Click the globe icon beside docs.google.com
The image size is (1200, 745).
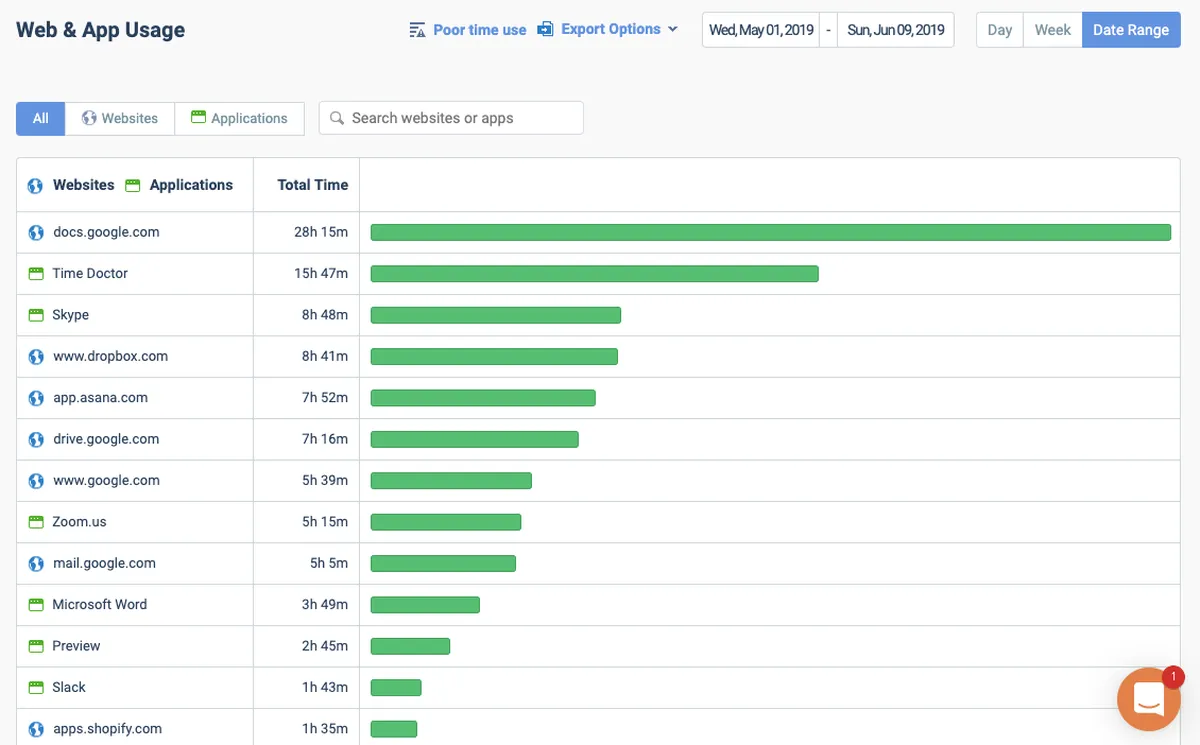click(36, 233)
